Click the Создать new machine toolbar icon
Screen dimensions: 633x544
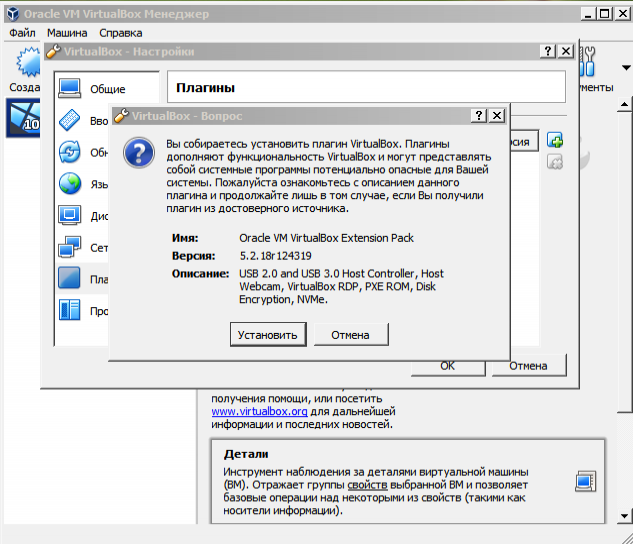[x=28, y=62]
